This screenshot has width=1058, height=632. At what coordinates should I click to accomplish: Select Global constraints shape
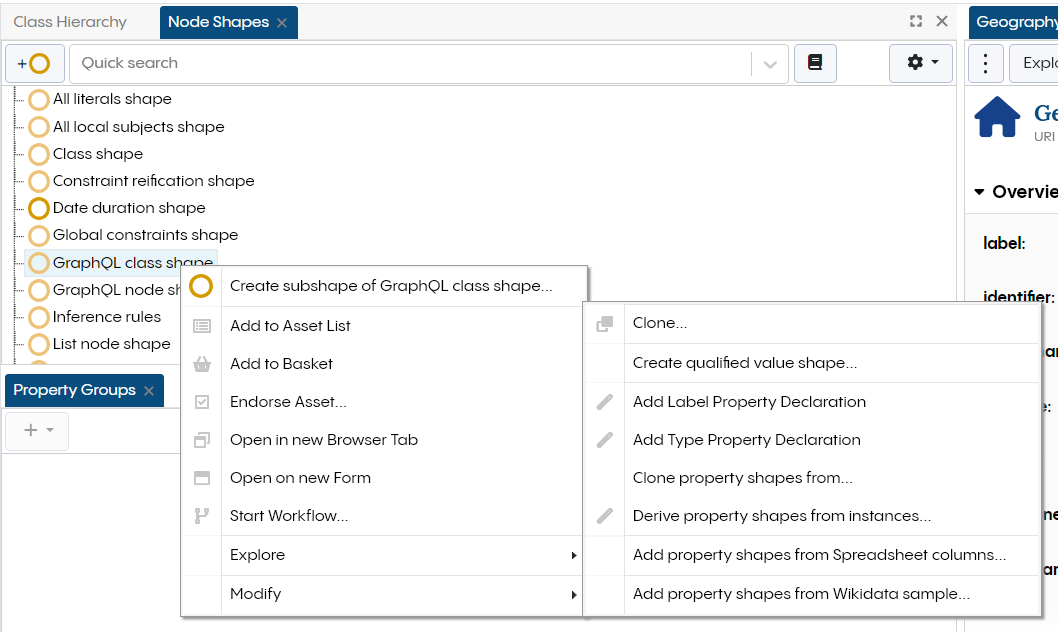point(145,235)
